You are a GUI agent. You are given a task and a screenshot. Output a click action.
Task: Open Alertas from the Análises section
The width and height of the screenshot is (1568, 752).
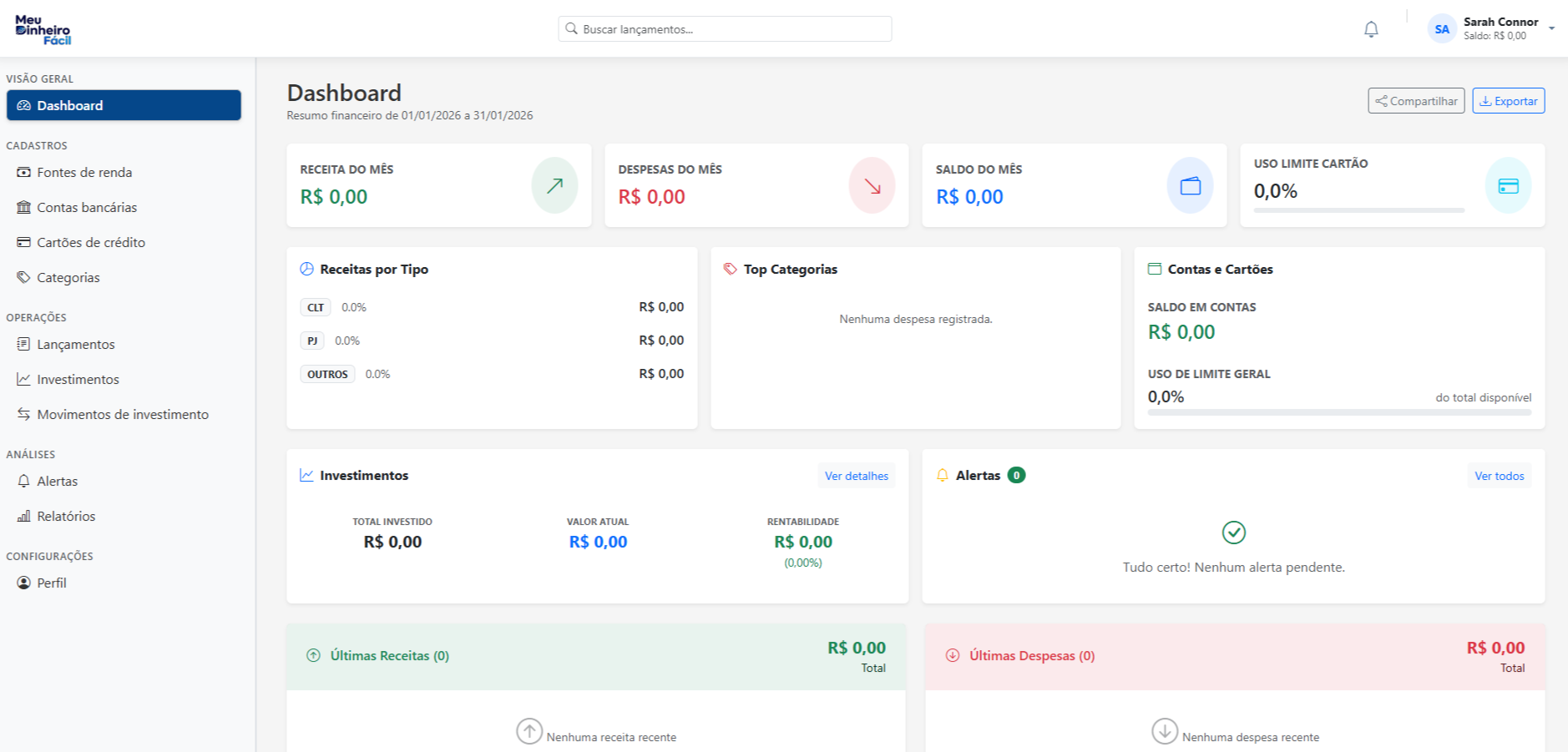click(x=57, y=481)
